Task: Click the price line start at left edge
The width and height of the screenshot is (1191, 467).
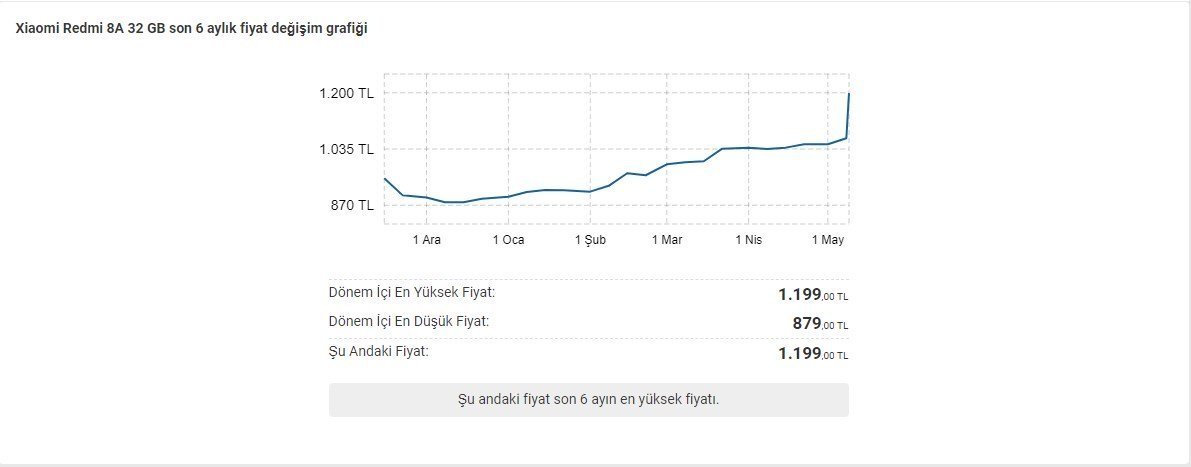Action: click(386, 179)
